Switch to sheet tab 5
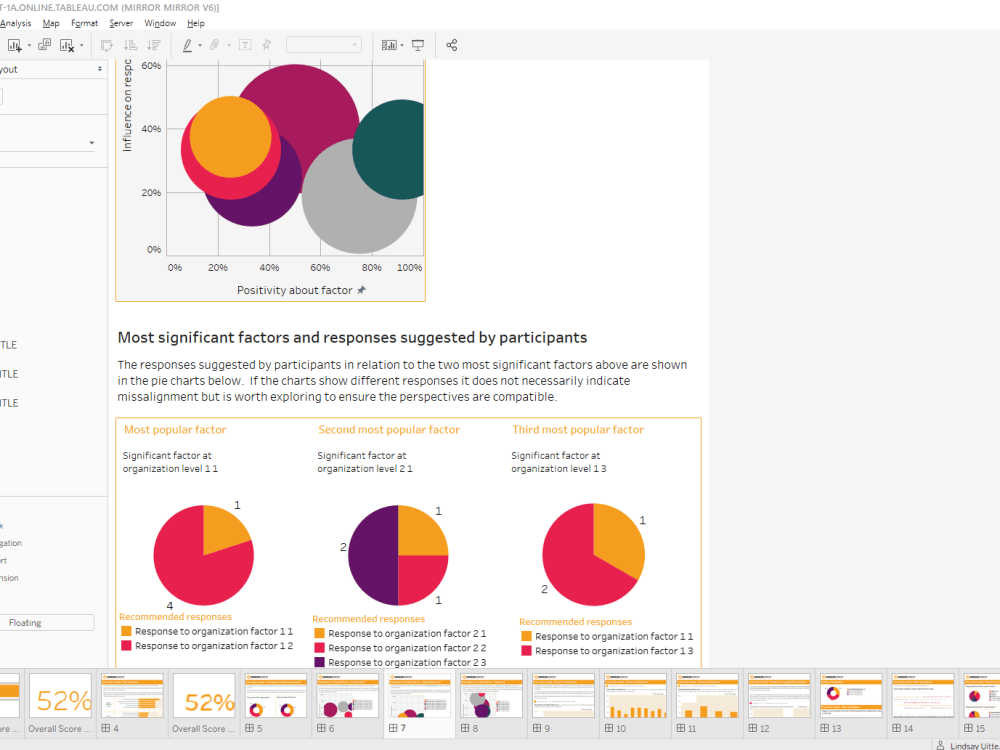 (x=276, y=704)
